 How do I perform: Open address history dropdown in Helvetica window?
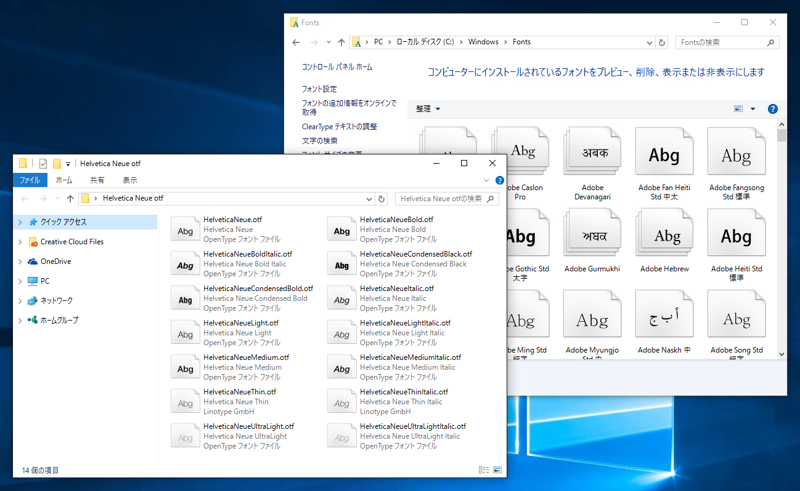[x=369, y=199]
